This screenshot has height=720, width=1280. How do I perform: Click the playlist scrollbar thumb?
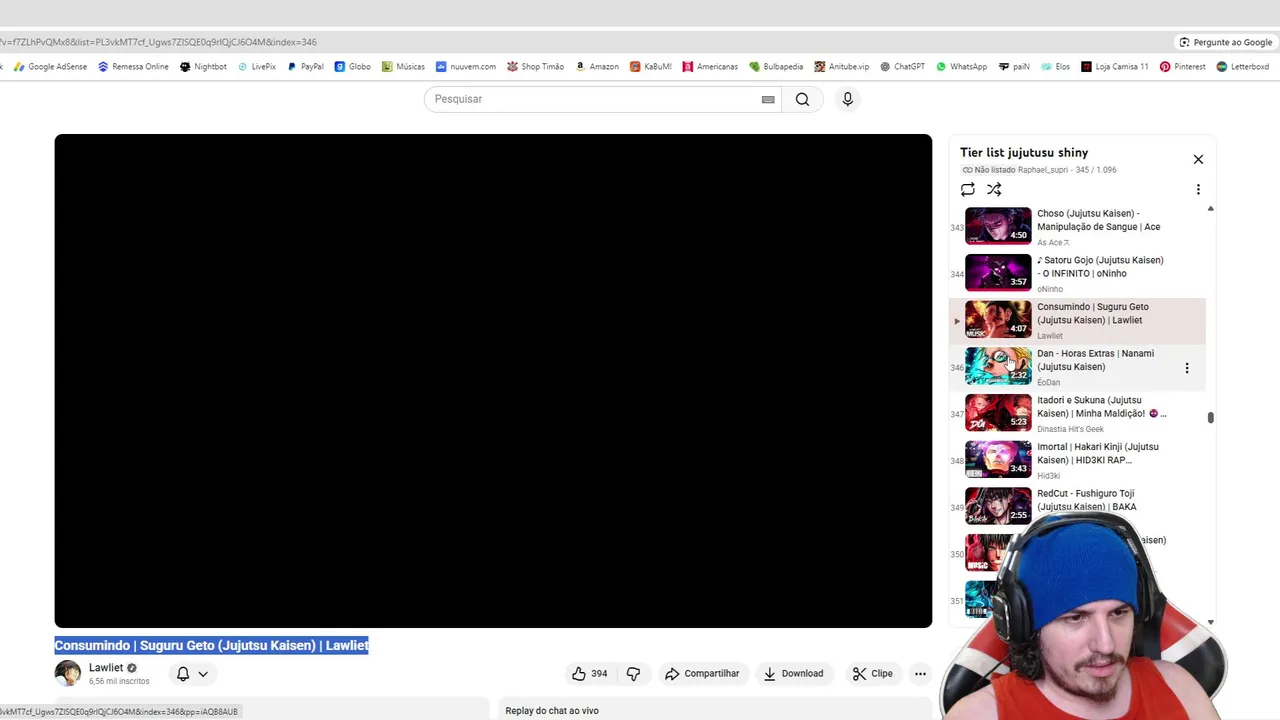(x=1210, y=418)
